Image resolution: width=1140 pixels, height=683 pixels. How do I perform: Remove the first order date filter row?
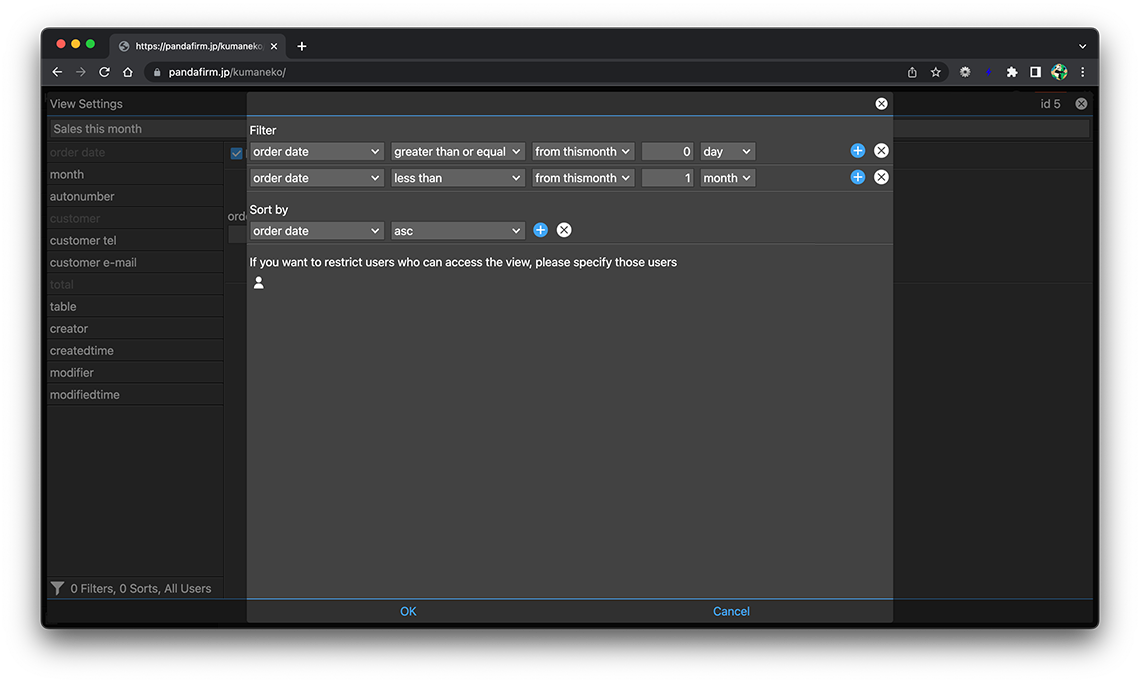click(x=881, y=151)
